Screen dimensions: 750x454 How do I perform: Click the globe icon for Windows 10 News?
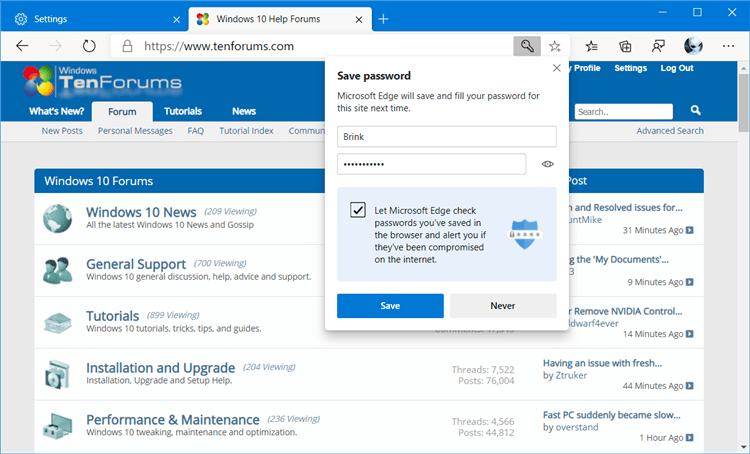[57, 218]
